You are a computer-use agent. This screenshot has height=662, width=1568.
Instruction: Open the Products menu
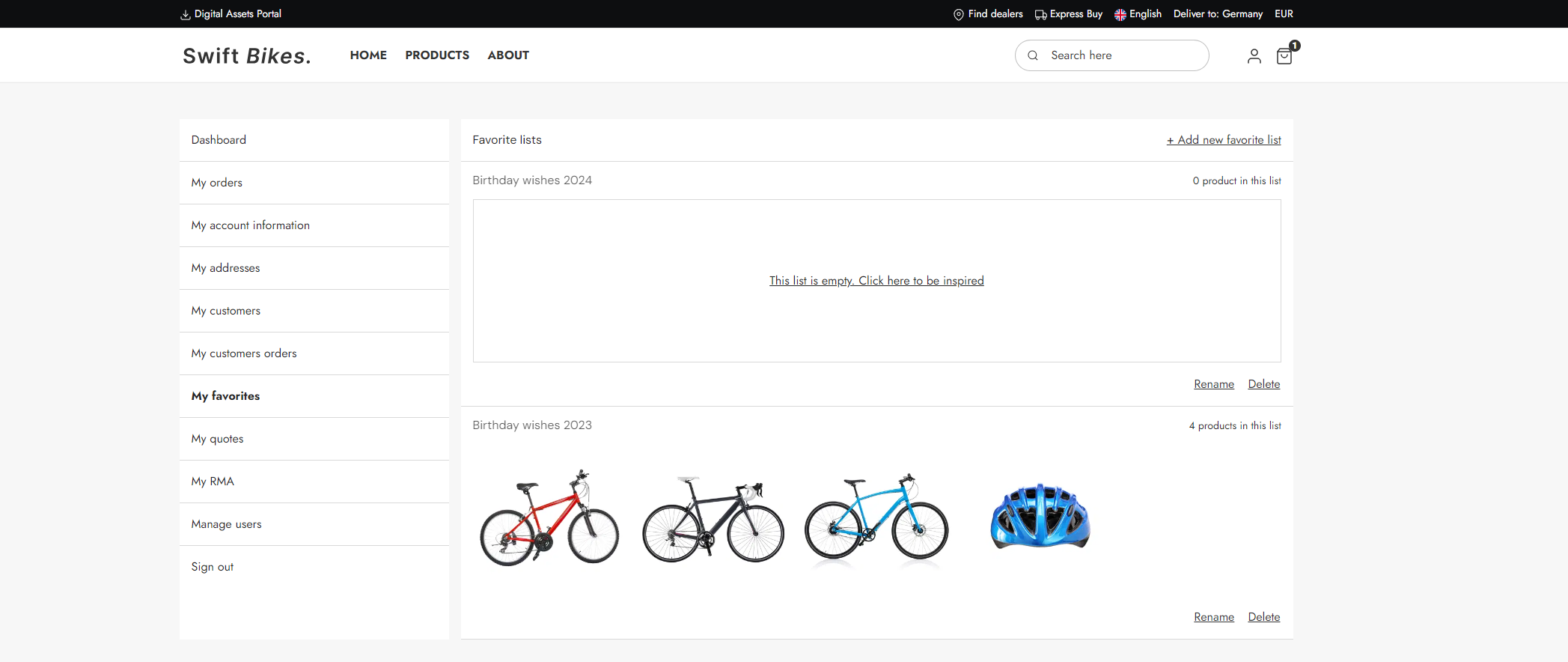click(437, 55)
